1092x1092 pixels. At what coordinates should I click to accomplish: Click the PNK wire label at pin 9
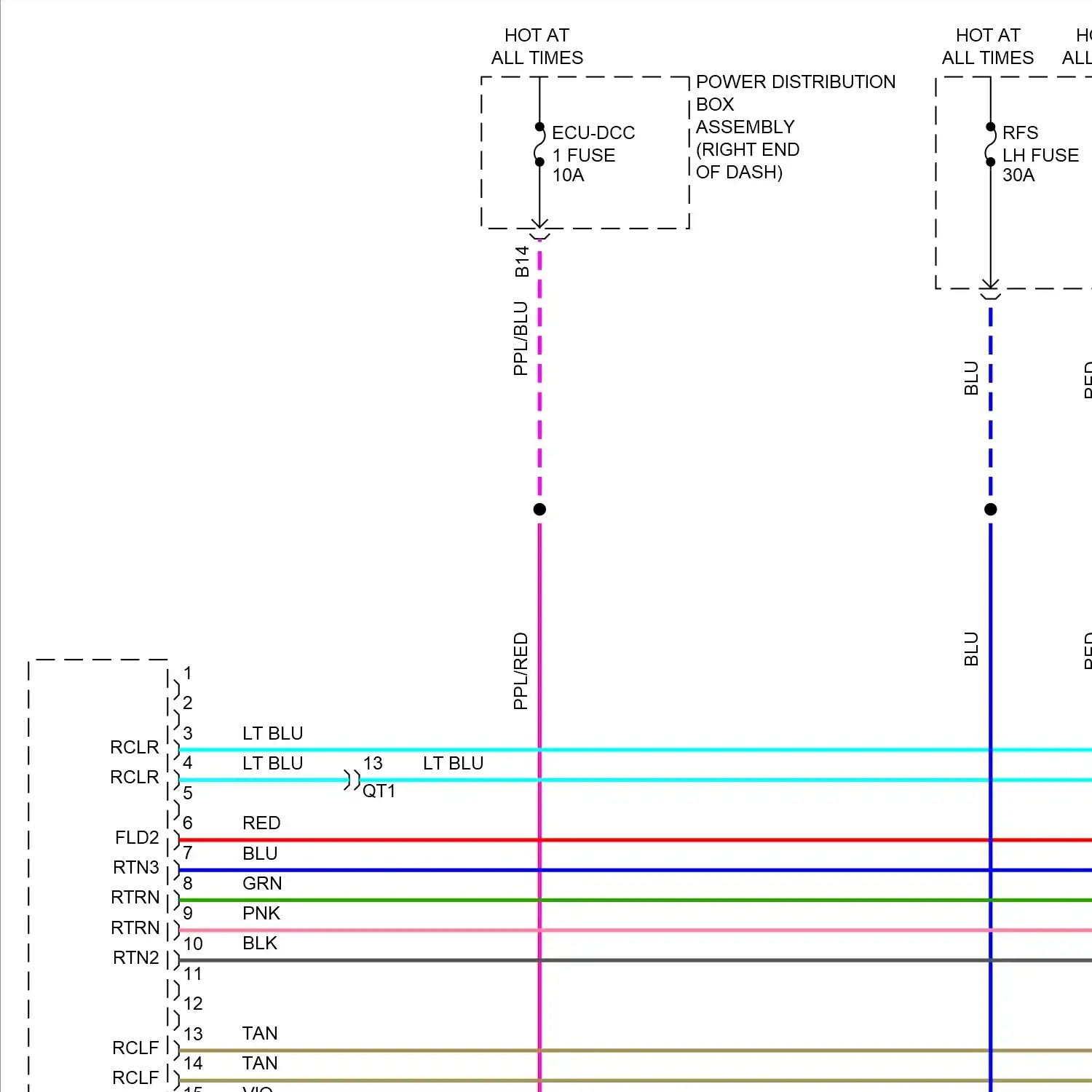pyautogui.click(x=261, y=913)
